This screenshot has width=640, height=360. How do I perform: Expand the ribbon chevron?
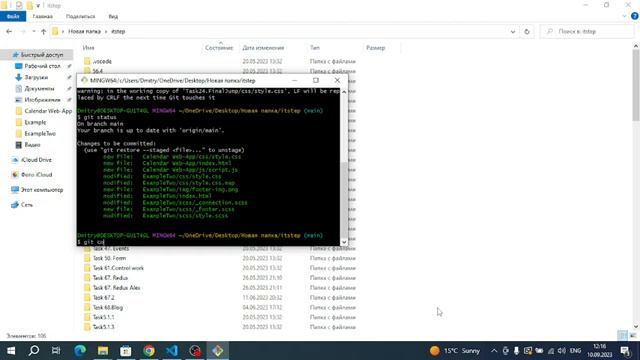point(624,16)
